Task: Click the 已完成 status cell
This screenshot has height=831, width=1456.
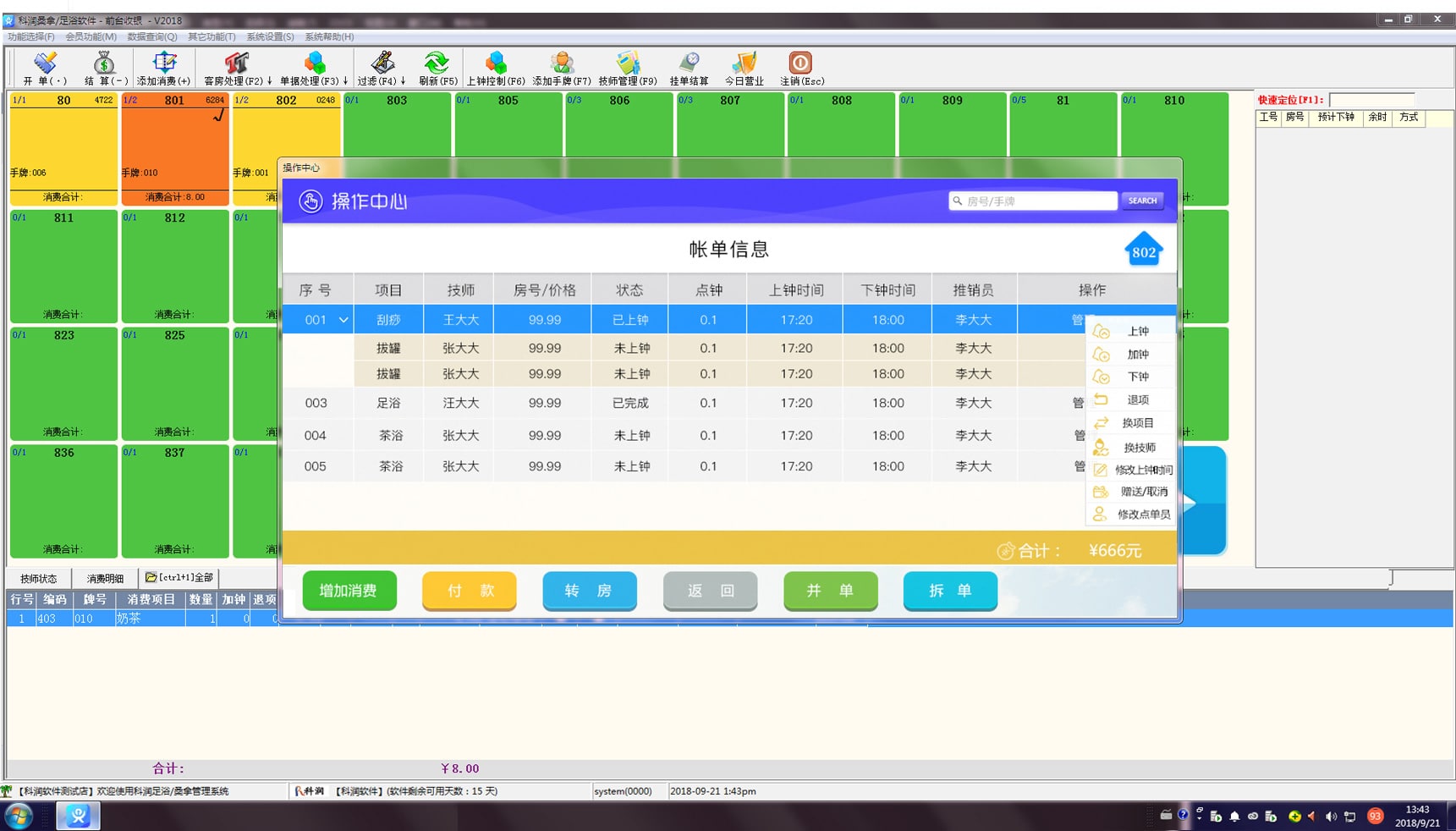Action: (629, 403)
